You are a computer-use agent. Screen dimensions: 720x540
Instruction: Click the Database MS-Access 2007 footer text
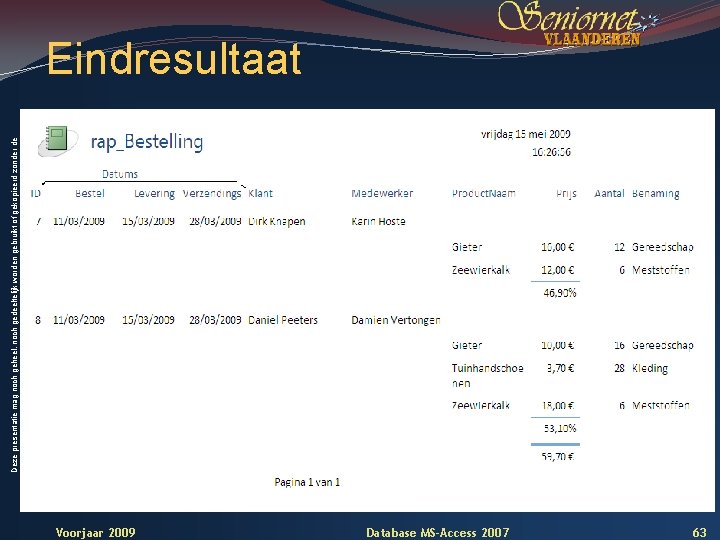pos(438,533)
